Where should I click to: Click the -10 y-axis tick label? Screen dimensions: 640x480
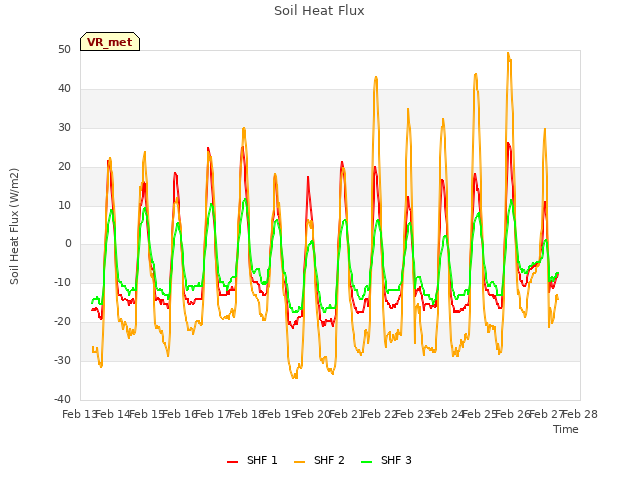click(x=62, y=282)
